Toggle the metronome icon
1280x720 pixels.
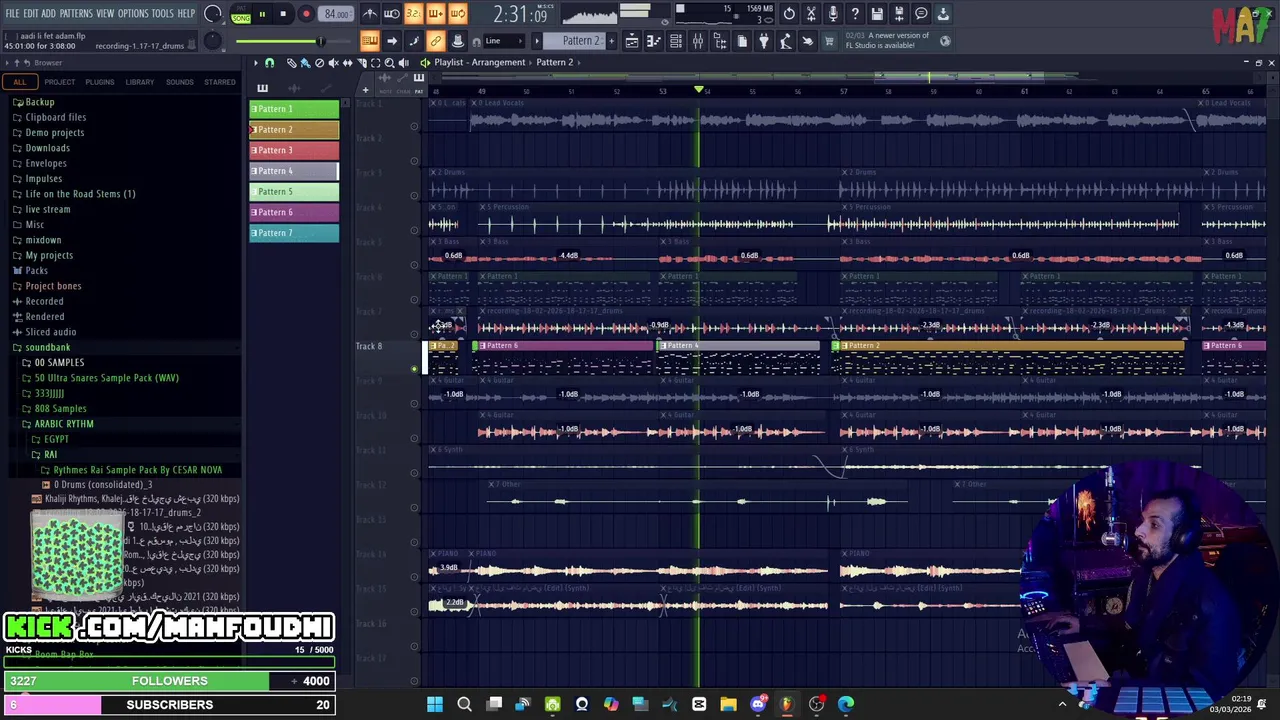click(370, 14)
